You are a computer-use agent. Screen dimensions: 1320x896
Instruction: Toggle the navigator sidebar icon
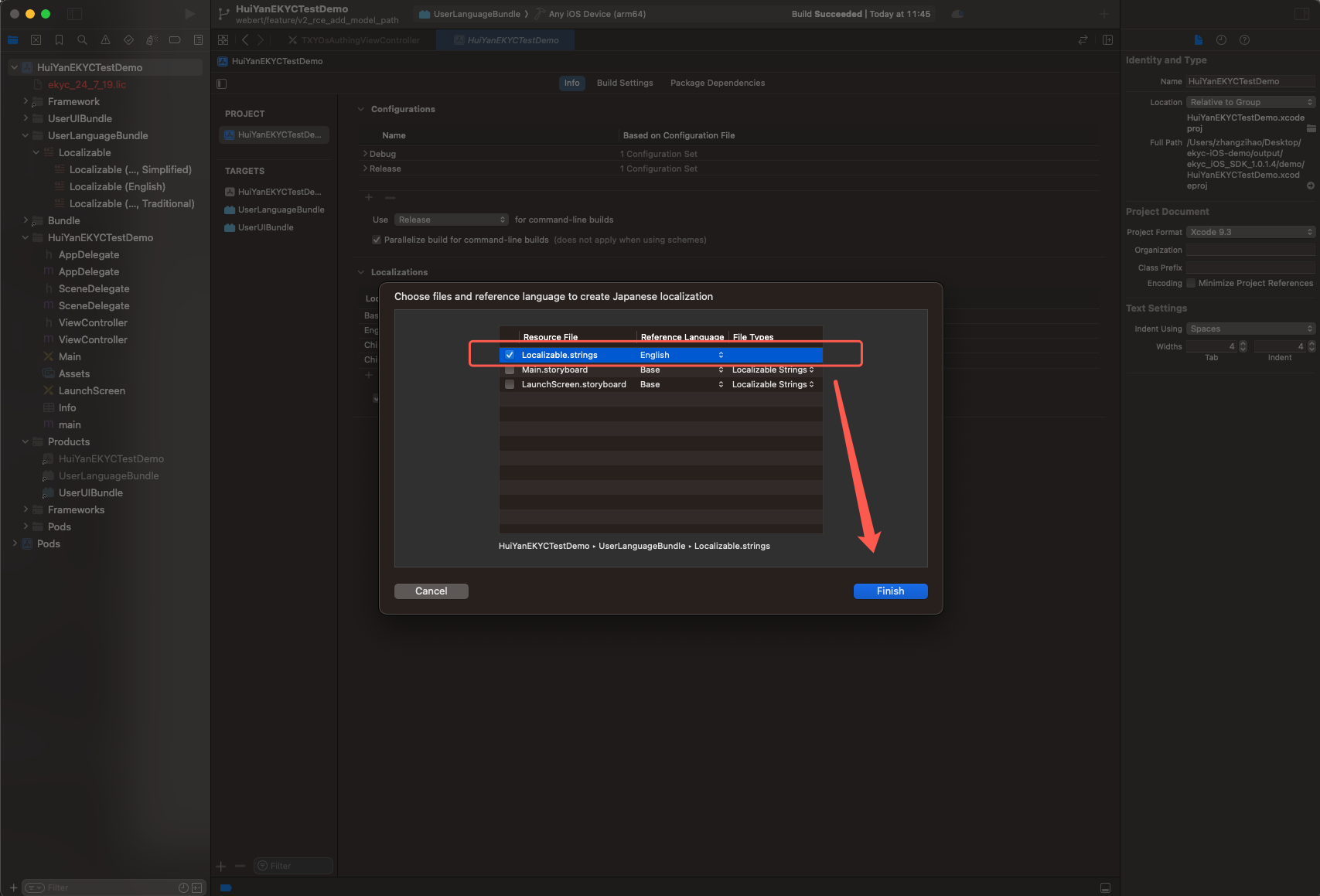pyautogui.click(x=75, y=14)
